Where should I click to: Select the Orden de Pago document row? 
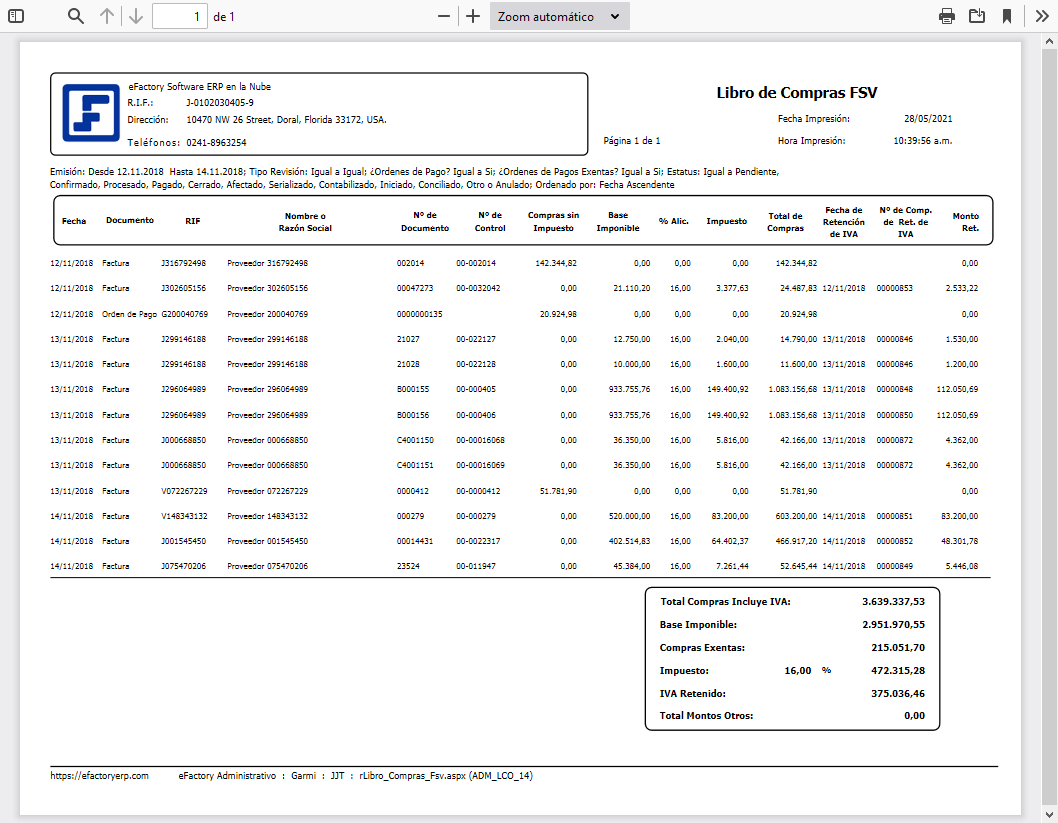pyautogui.click(x=129, y=314)
